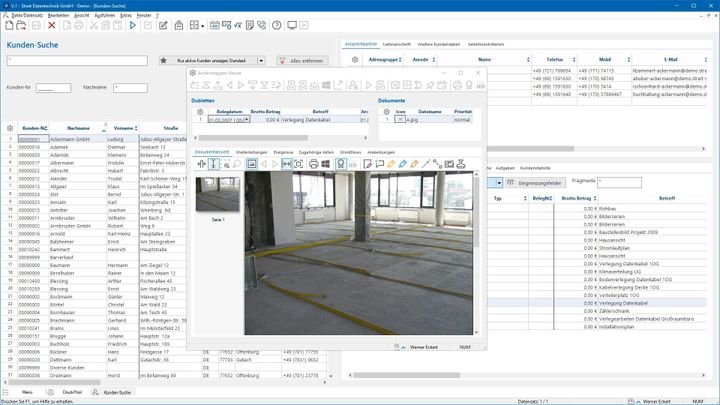The height and width of the screenshot is (405, 720).
Task: Switch to the Lieferanschrift tab
Action: pyautogui.click(x=398, y=45)
